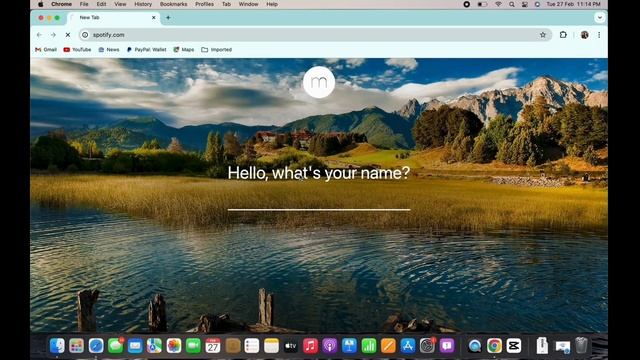Viewport: 640px width, 360px height.
Task: Click the address bar showing spotify.com
Action: (314, 35)
